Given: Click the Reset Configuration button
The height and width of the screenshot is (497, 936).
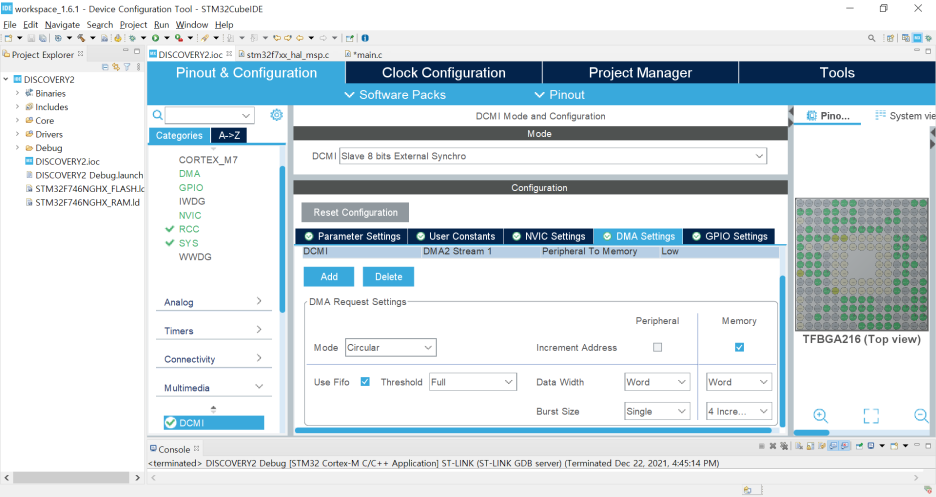Looking at the screenshot, I should click(x=355, y=212).
